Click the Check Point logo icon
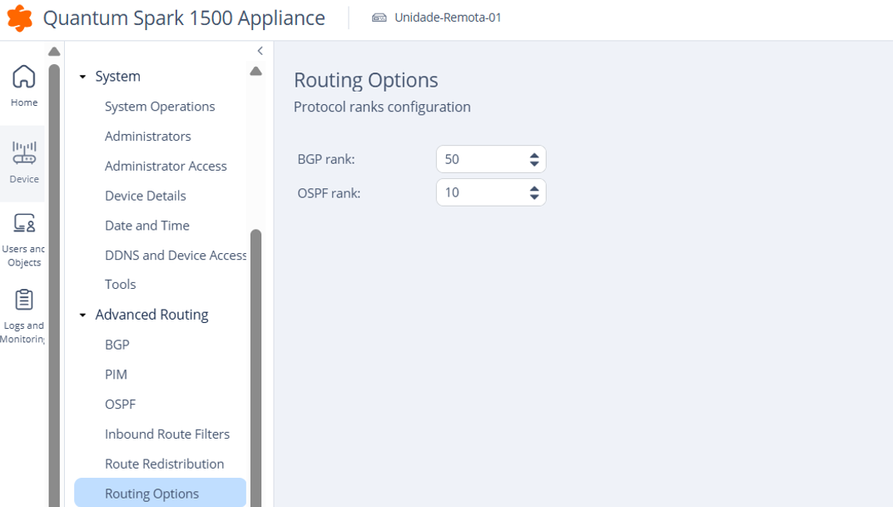 (x=20, y=18)
